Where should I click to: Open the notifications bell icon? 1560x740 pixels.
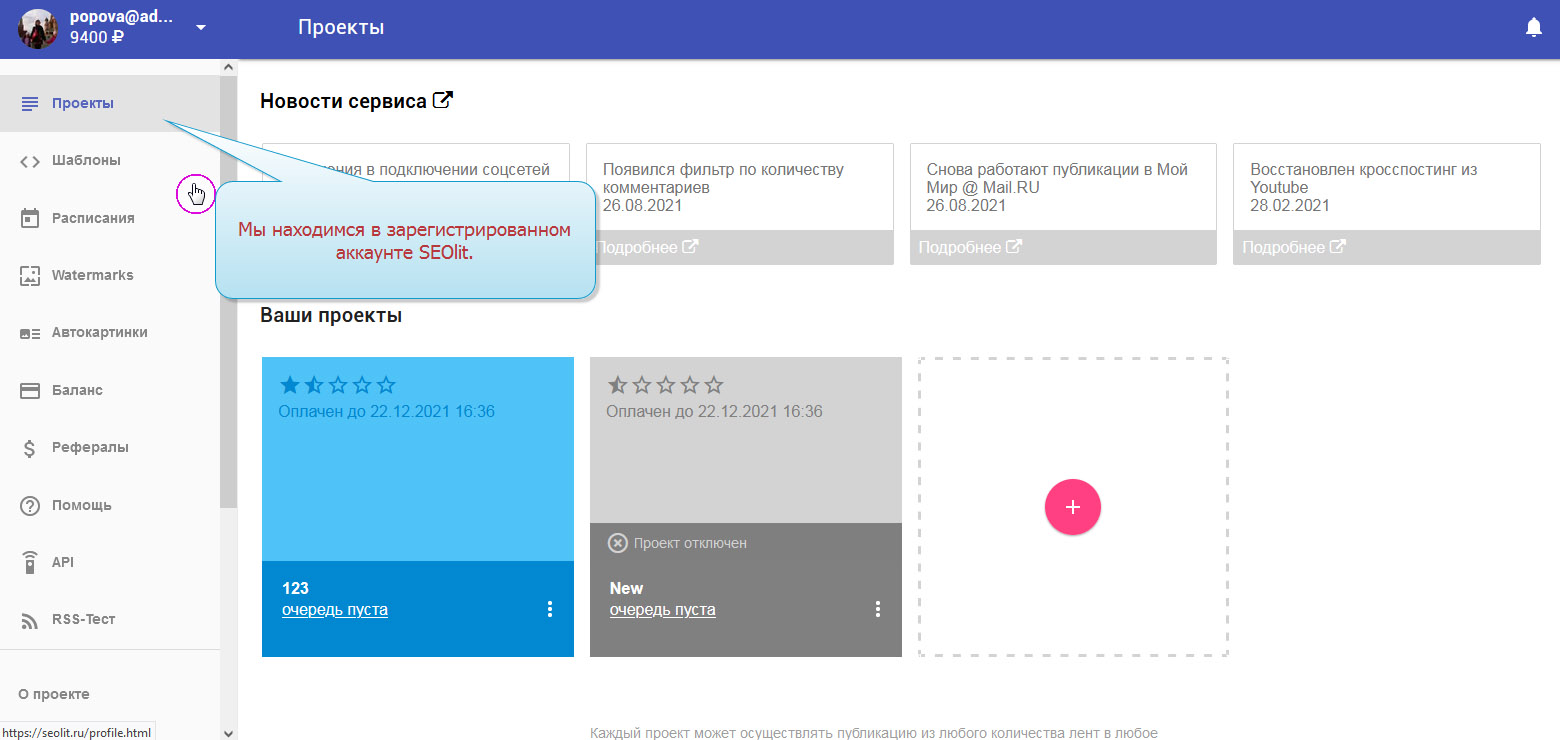[x=1533, y=28]
